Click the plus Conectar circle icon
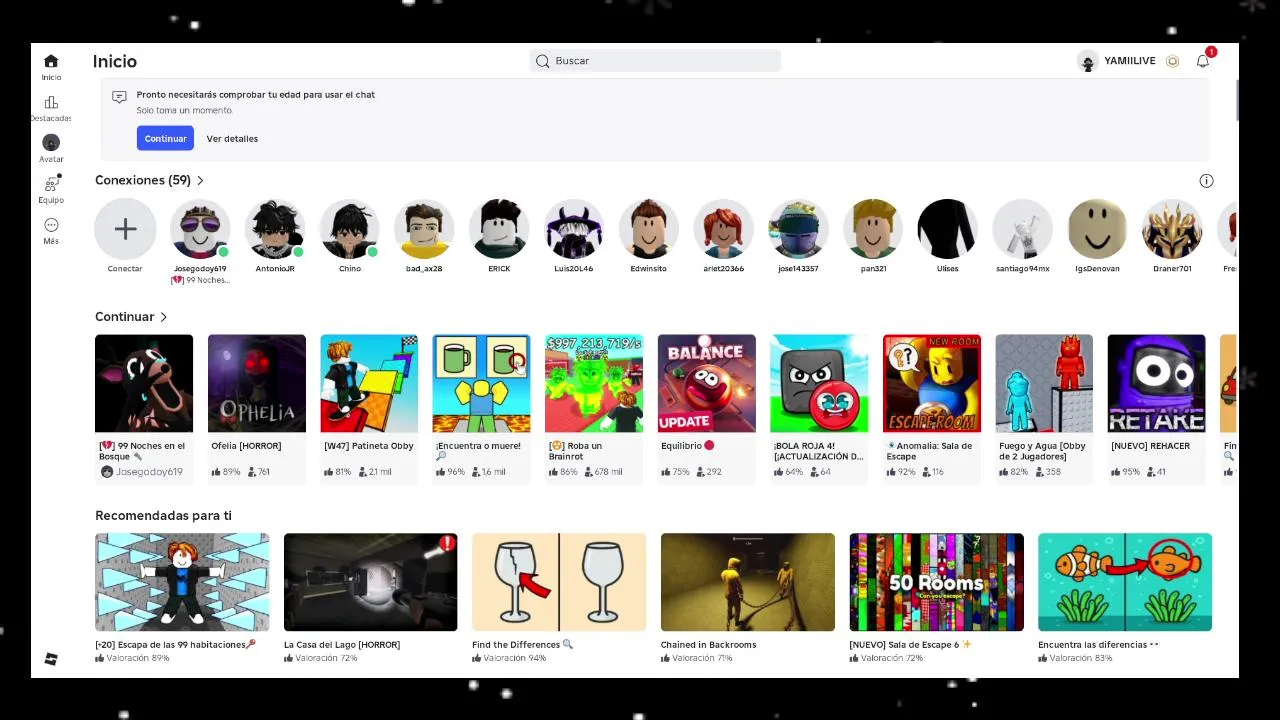Viewport: 1280px width, 720px height. tap(125, 229)
